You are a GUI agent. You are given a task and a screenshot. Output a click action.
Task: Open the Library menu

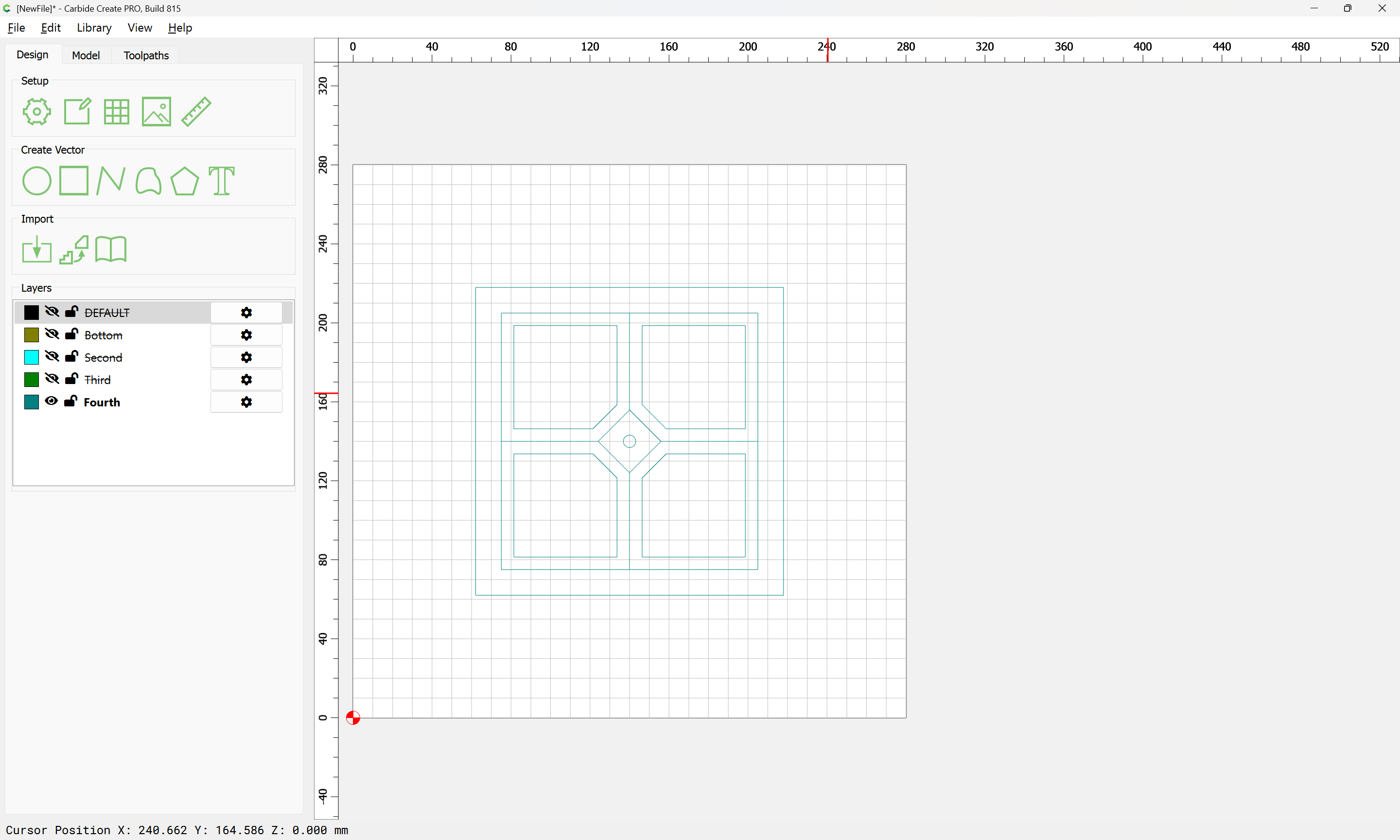(x=94, y=28)
